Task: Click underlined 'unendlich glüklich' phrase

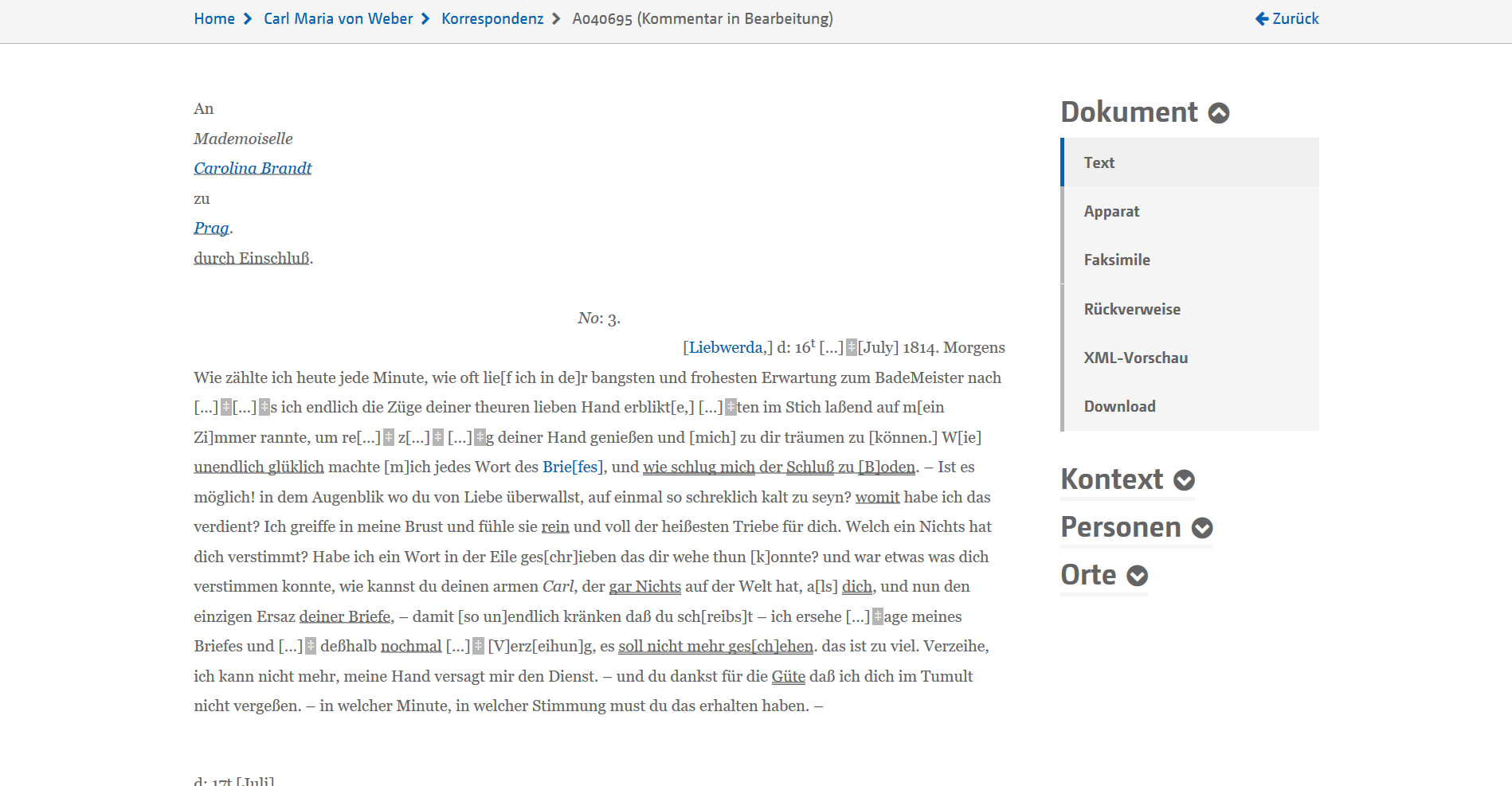Action: (259, 467)
